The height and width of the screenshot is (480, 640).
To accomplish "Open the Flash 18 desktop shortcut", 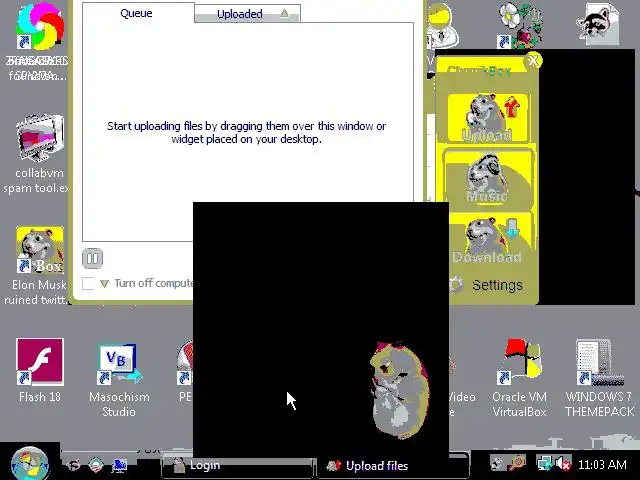I will tap(40, 370).
